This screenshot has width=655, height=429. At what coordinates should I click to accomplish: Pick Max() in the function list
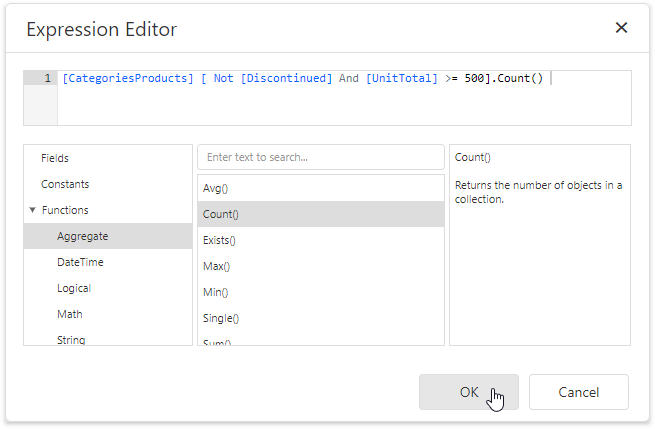217,266
